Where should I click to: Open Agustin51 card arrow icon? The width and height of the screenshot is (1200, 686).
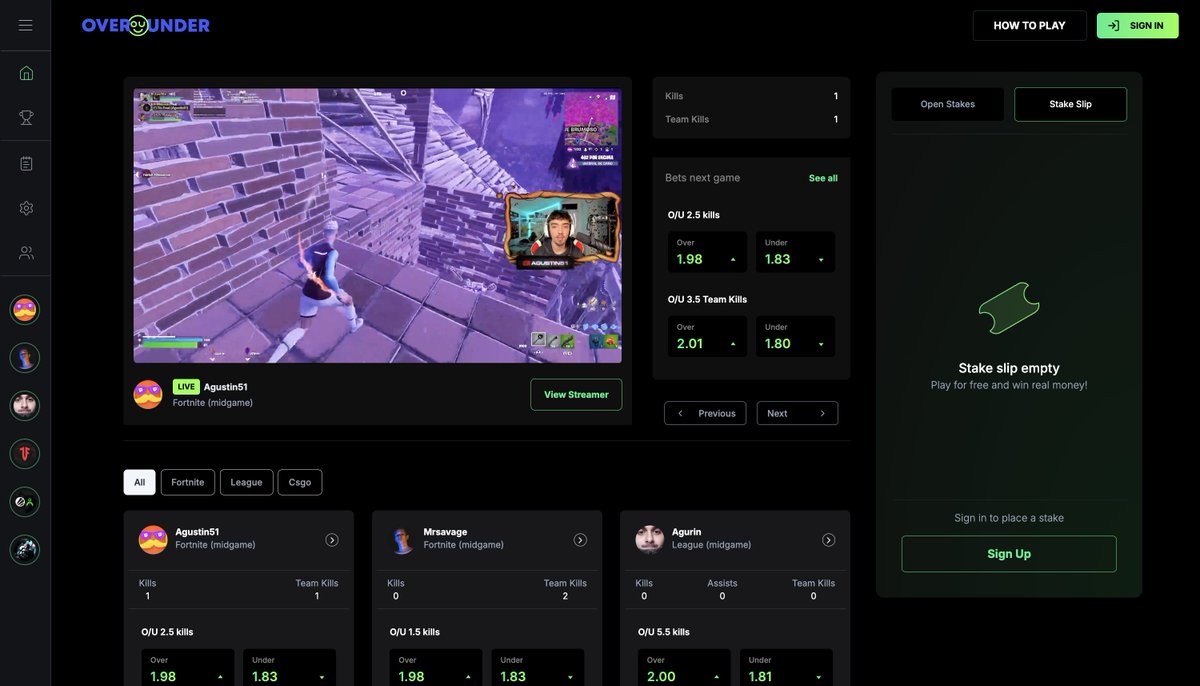coord(332,540)
